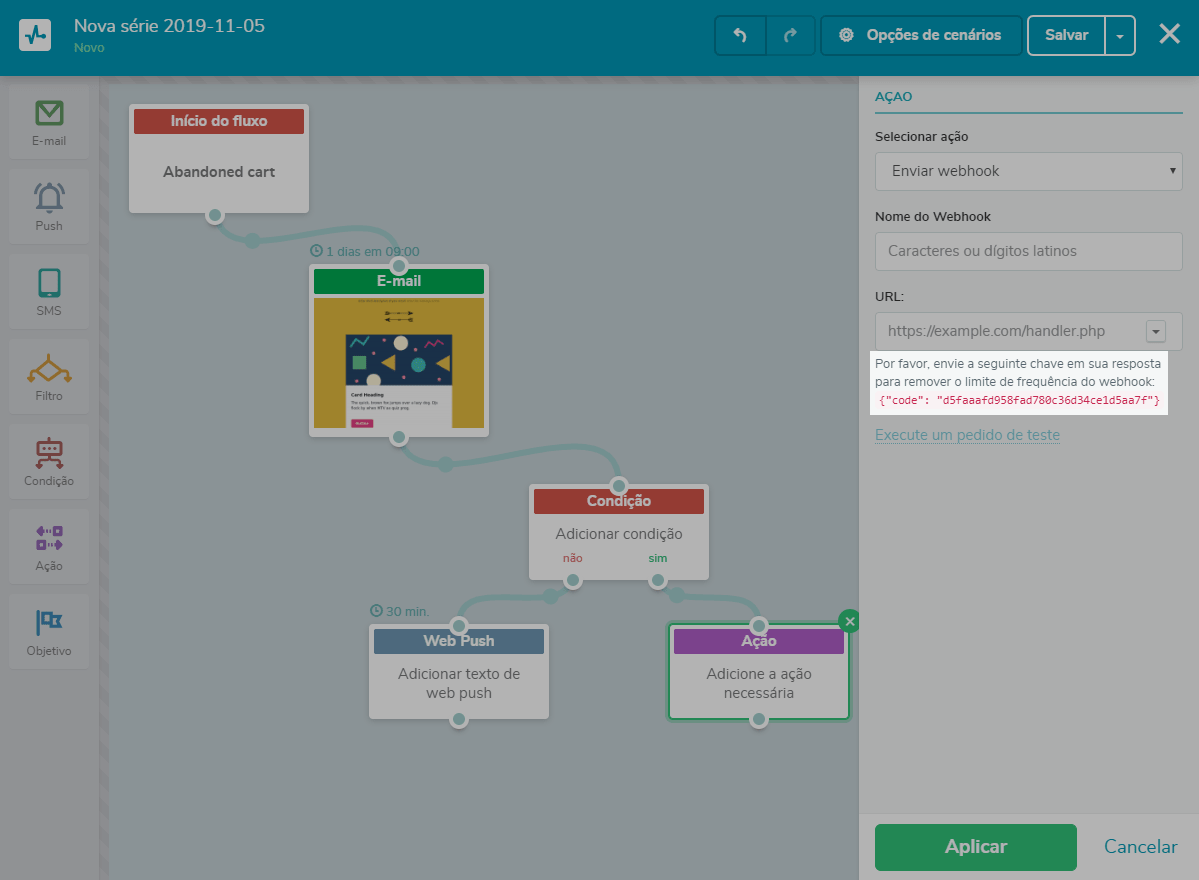The height and width of the screenshot is (880, 1199).
Task: Select the SMS block in the sidebar
Action: (x=48, y=290)
